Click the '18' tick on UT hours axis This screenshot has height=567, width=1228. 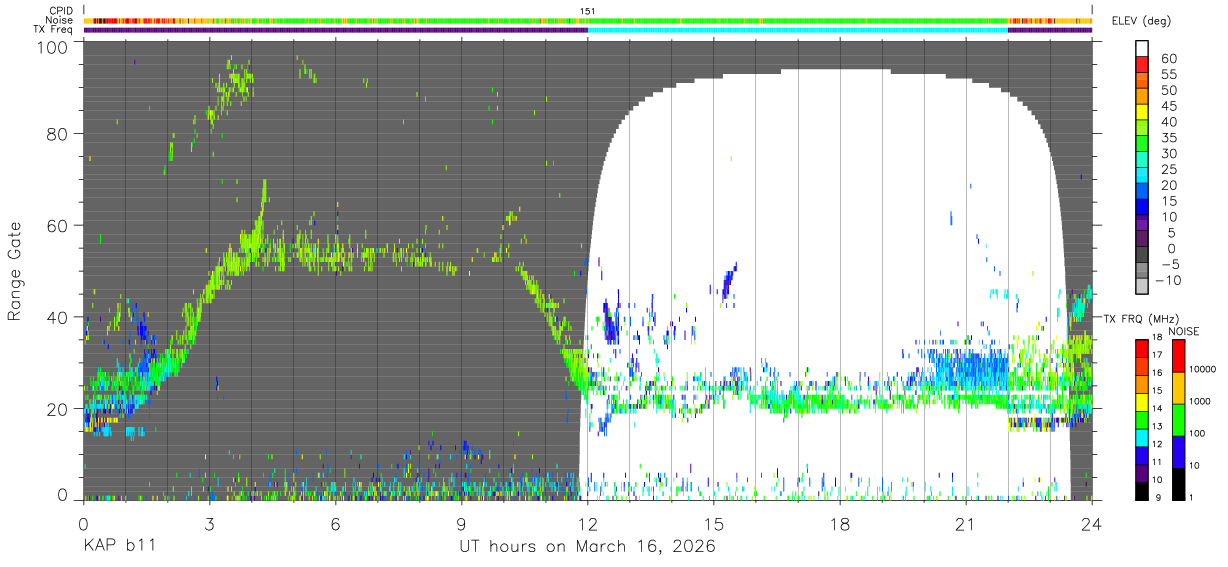click(x=840, y=523)
